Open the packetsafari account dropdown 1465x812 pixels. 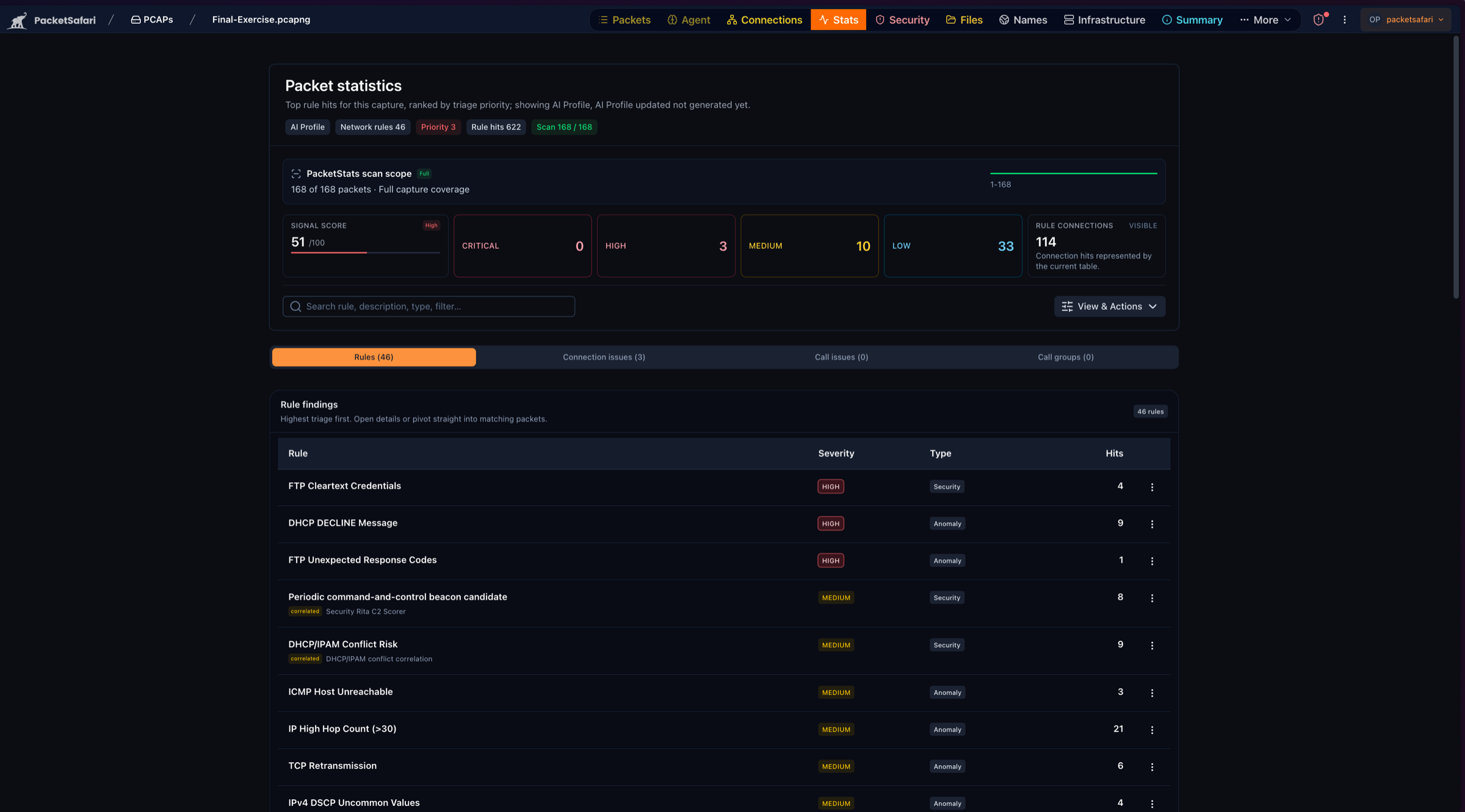click(1406, 20)
